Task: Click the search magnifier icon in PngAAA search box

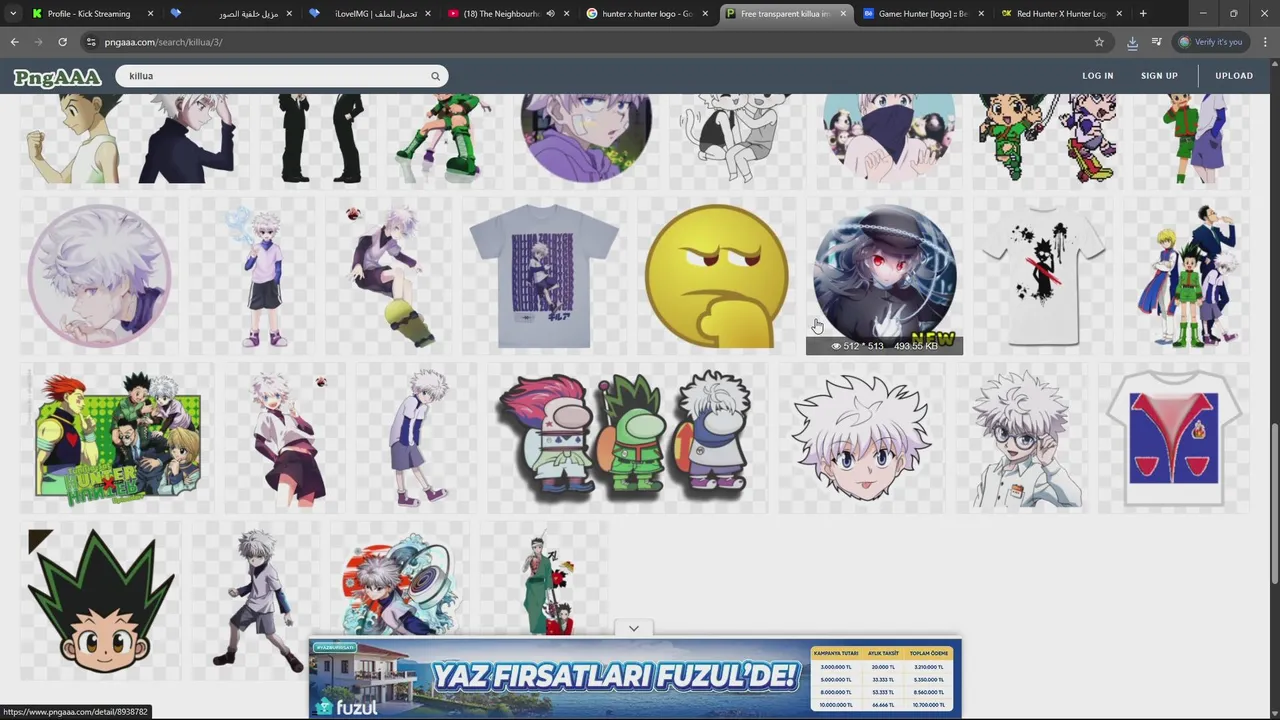Action: 435,76
